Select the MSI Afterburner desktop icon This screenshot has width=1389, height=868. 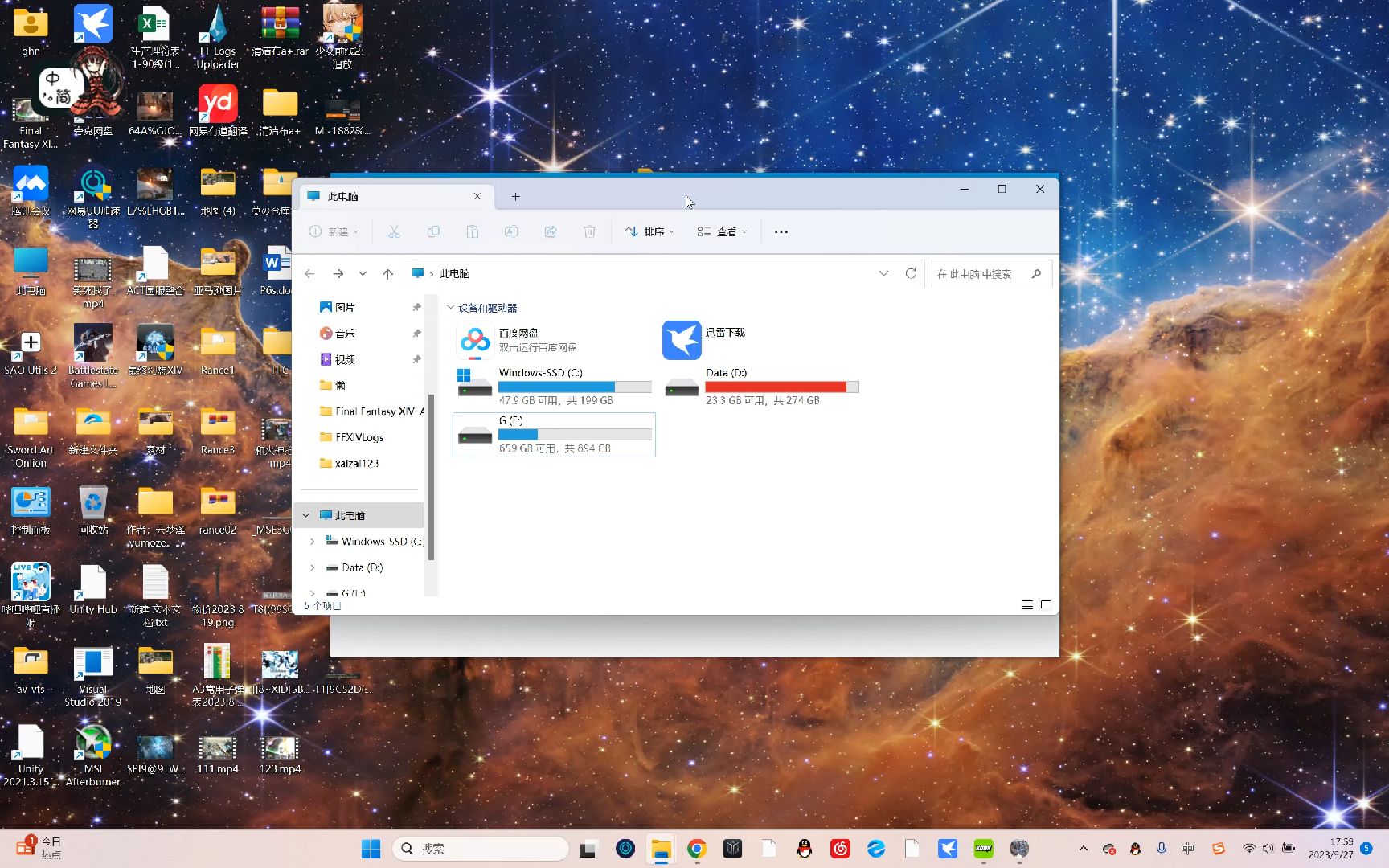(x=93, y=755)
